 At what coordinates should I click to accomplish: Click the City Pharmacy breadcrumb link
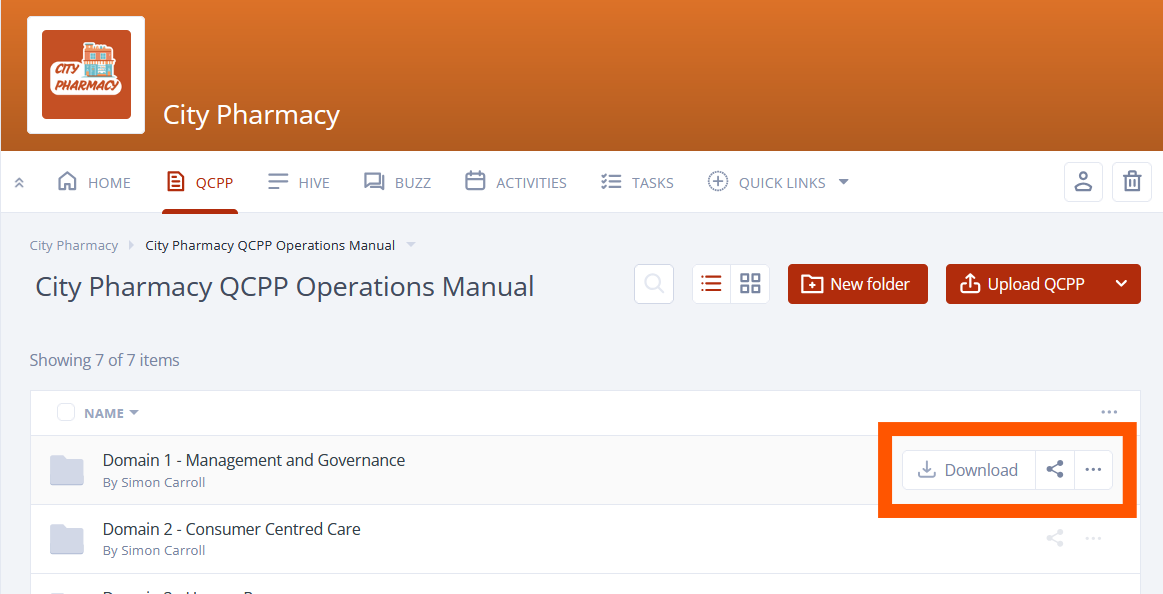(73, 245)
